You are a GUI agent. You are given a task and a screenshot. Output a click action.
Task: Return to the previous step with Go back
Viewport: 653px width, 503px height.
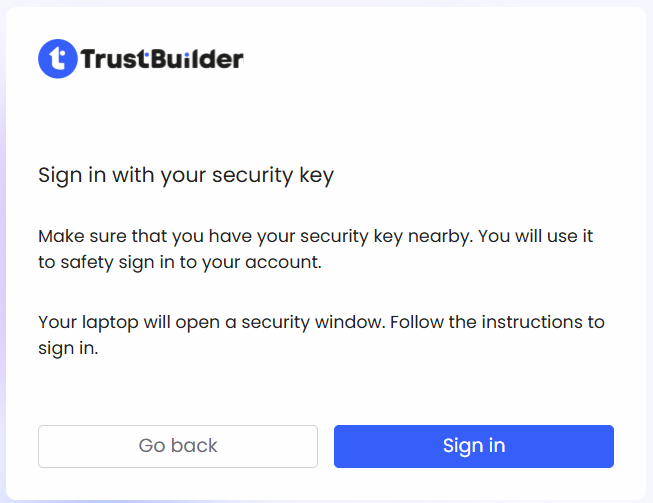178,446
